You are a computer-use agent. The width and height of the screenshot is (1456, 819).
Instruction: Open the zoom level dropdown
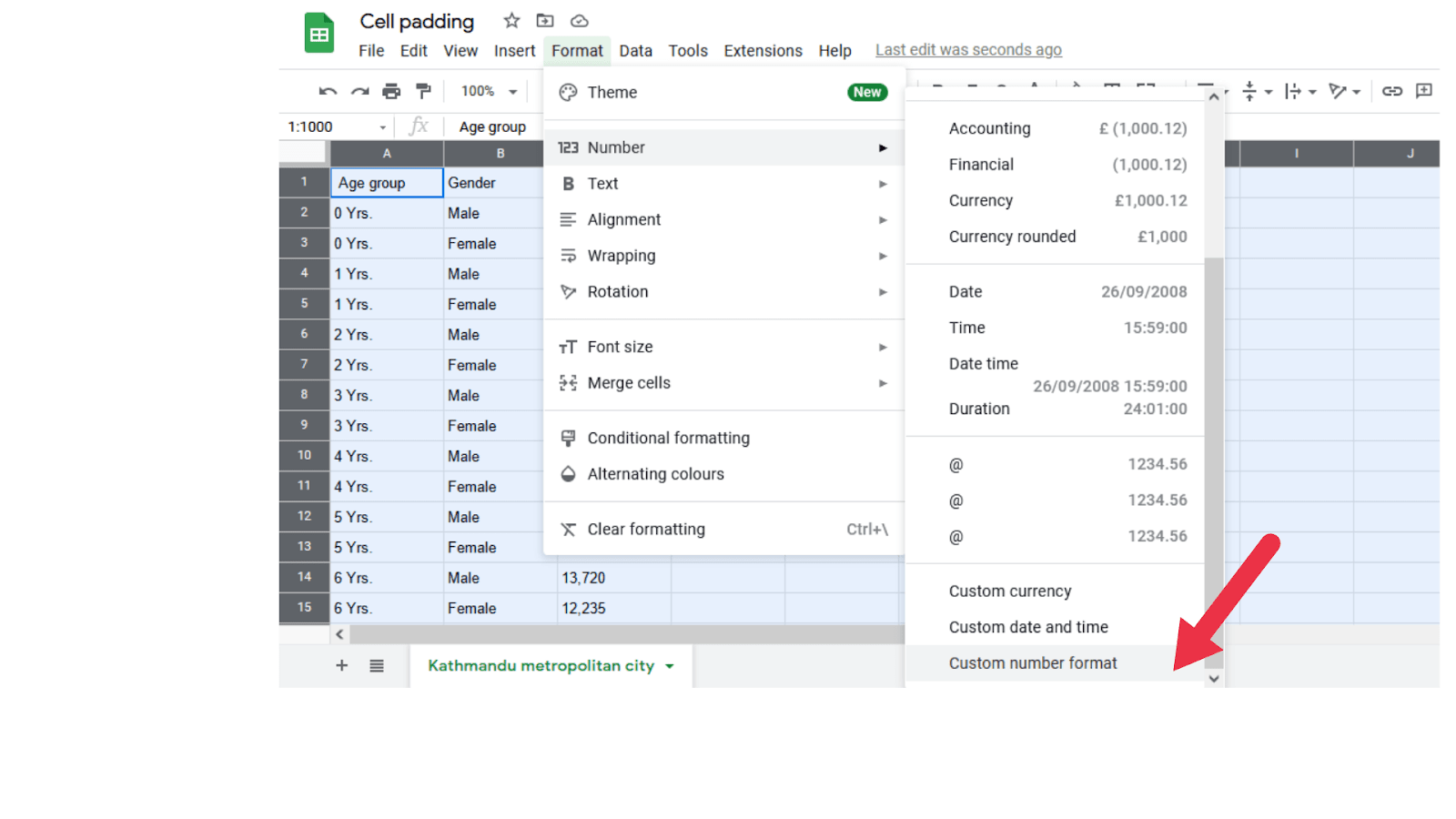pos(487,91)
